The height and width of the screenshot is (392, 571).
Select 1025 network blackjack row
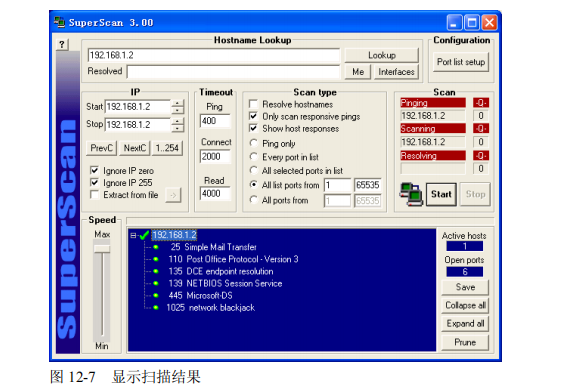pyautogui.click(x=211, y=307)
